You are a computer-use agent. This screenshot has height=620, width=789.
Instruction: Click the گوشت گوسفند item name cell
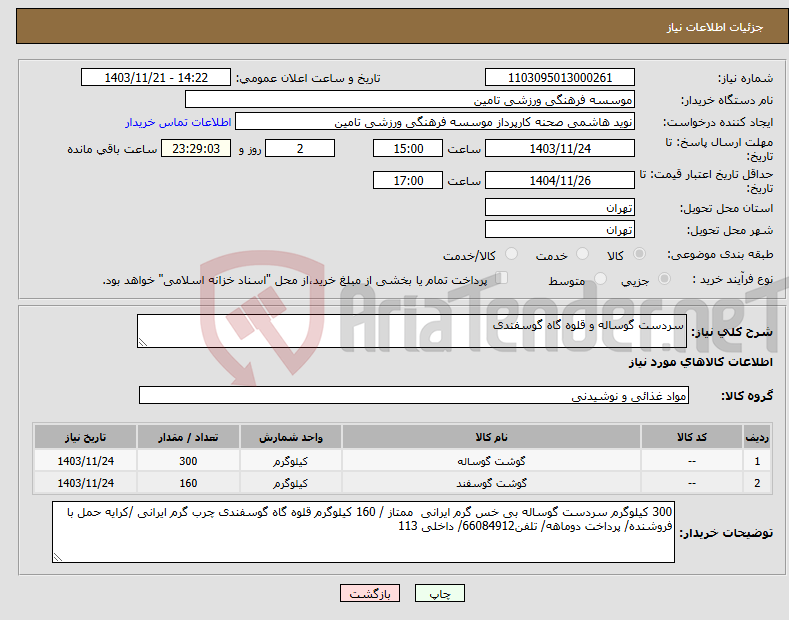[491, 483]
